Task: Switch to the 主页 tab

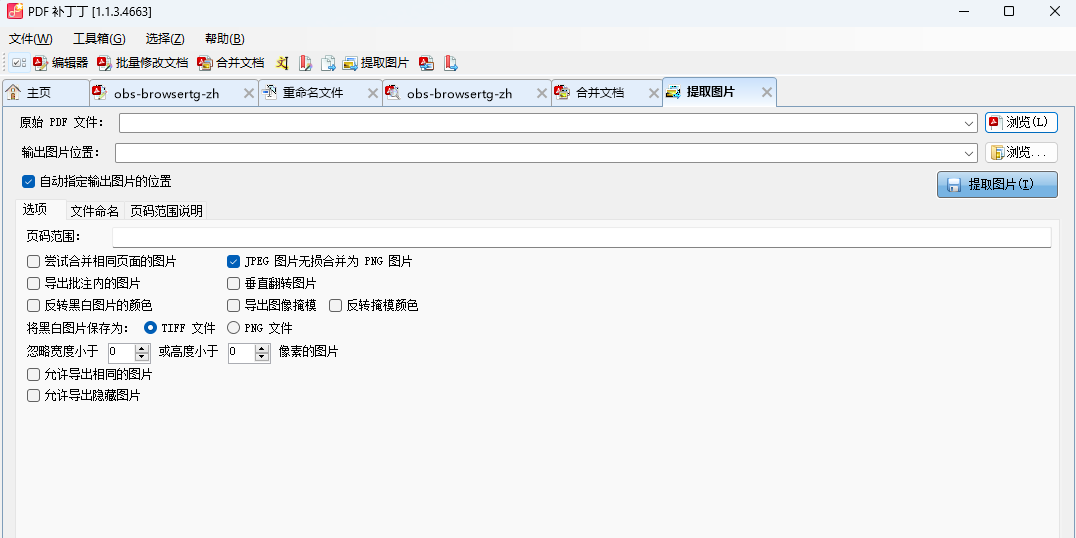Action: point(38,93)
